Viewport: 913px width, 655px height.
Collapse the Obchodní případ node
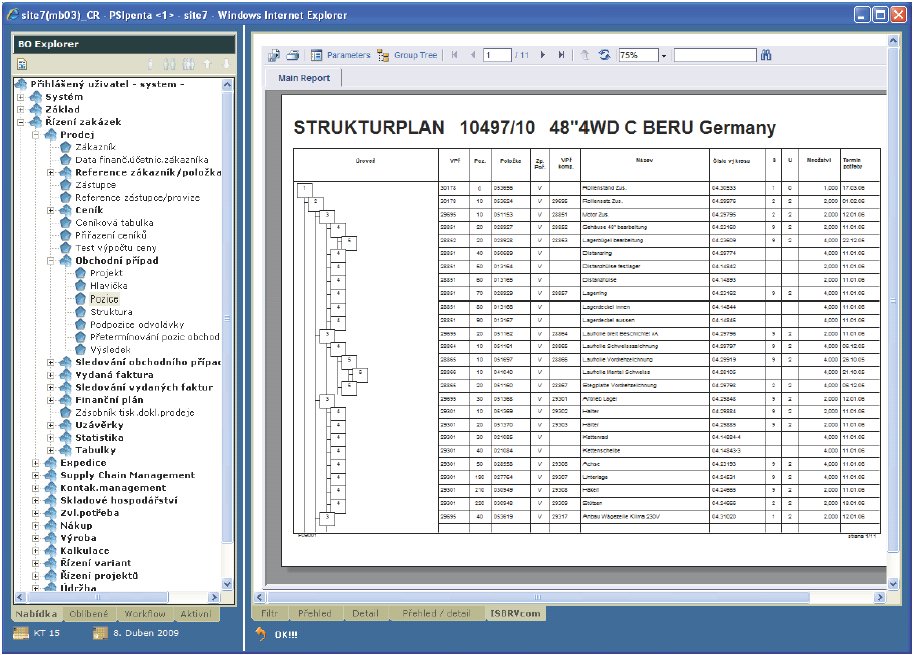click(51, 261)
